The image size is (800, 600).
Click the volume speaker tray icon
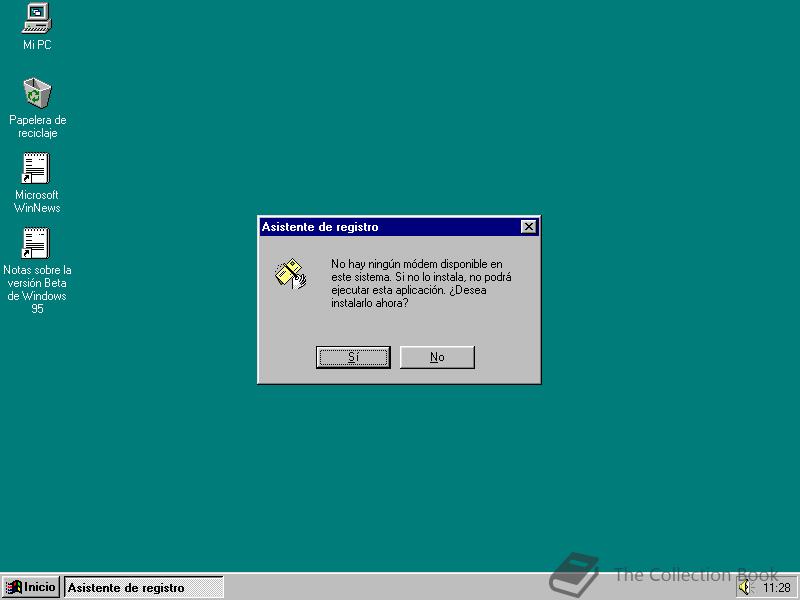(745, 588)
